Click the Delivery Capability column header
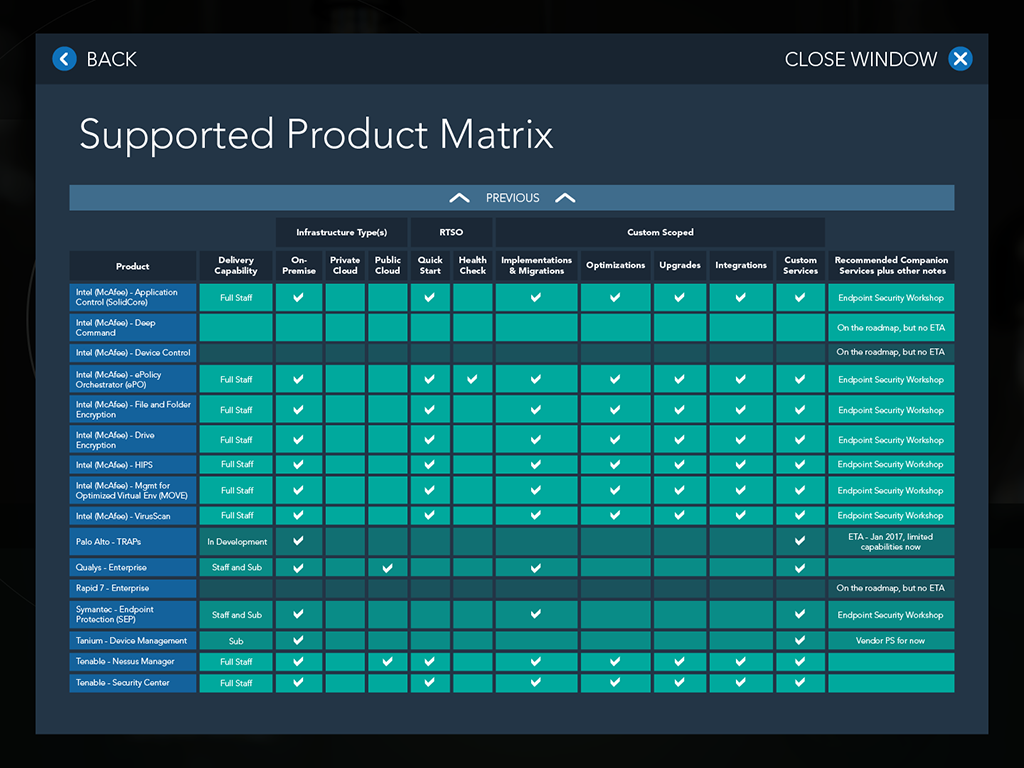 (x=236, y=266)
